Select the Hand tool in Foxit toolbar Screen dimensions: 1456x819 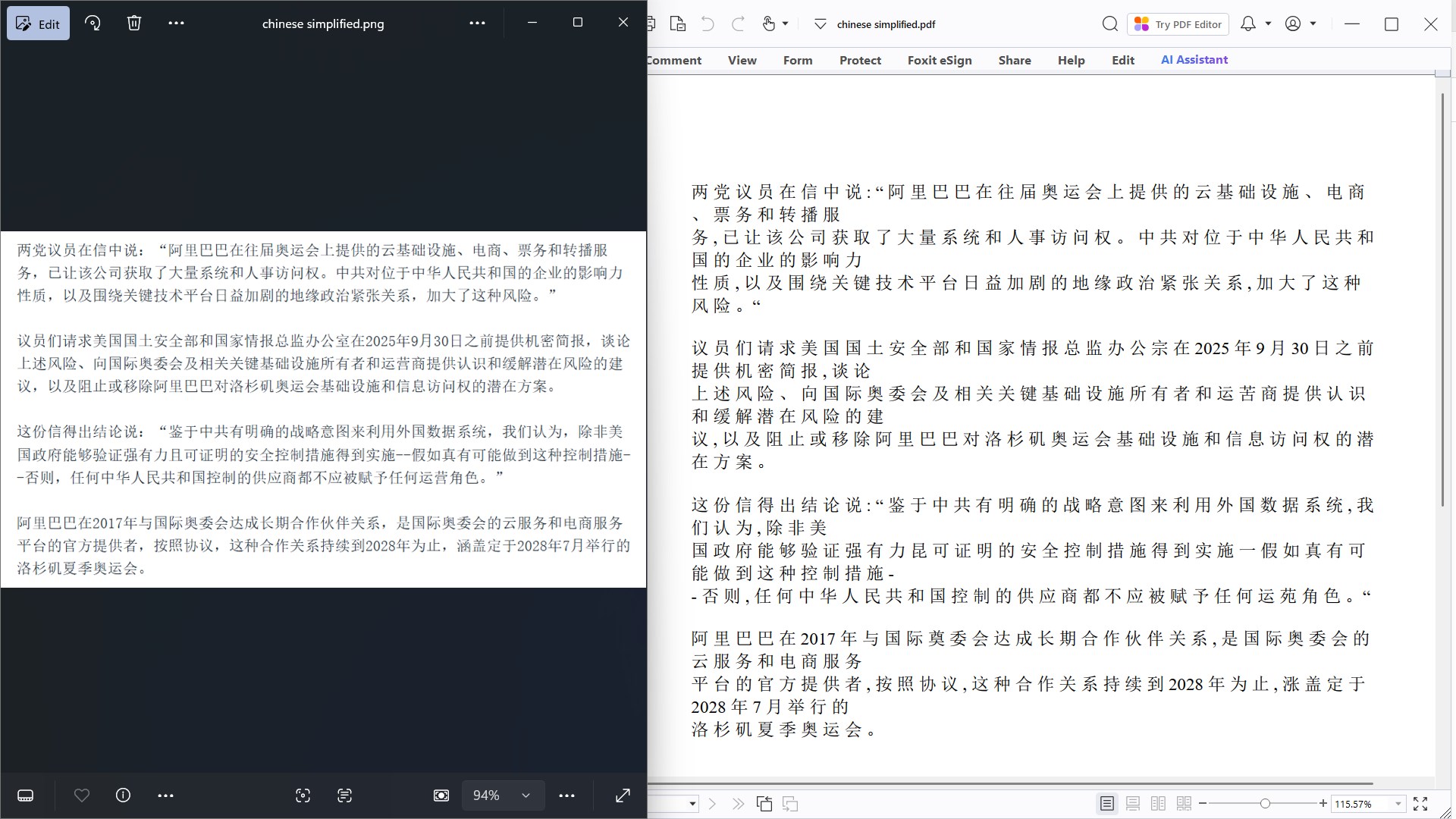769,24
